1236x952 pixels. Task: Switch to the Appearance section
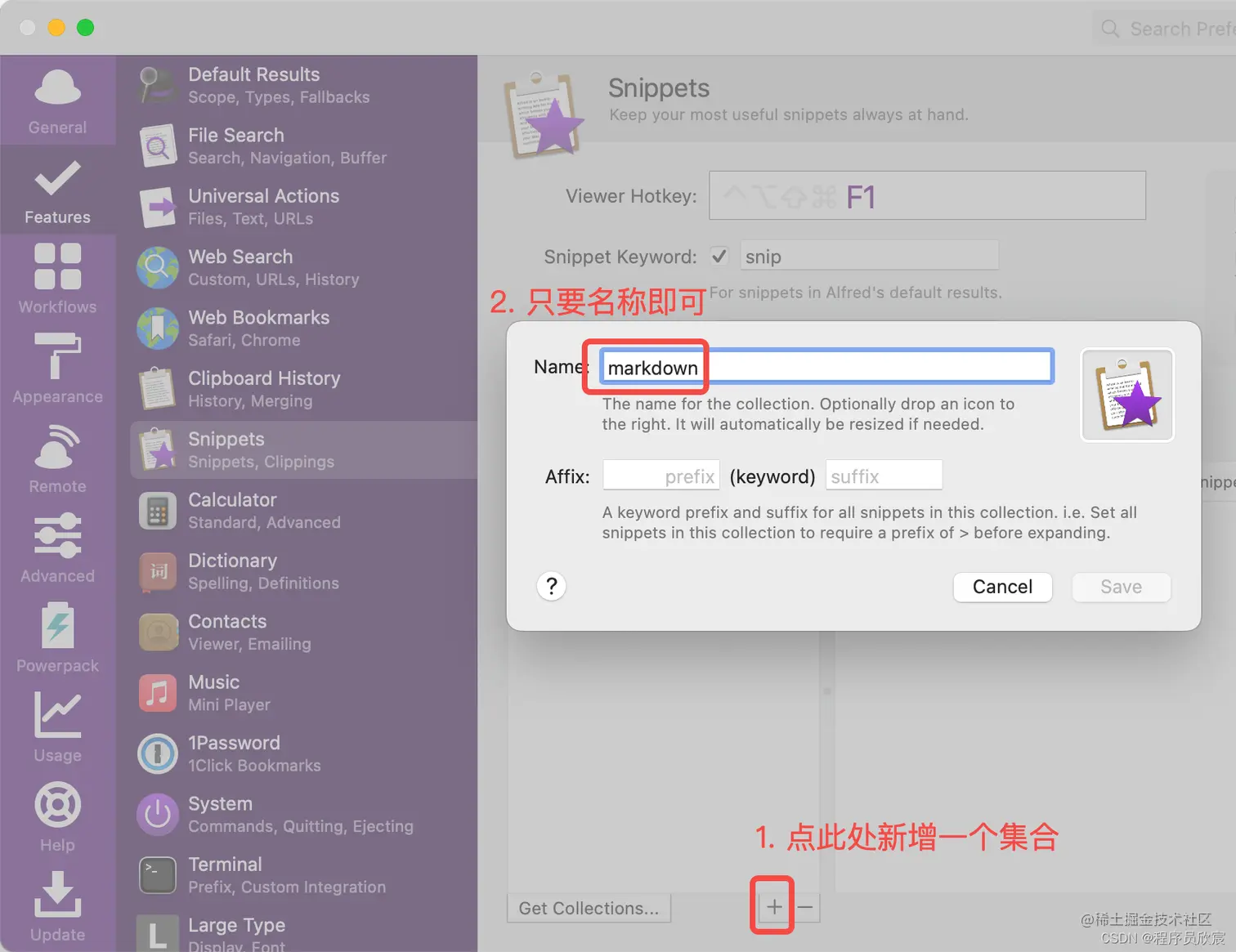(x=56, y=369)
